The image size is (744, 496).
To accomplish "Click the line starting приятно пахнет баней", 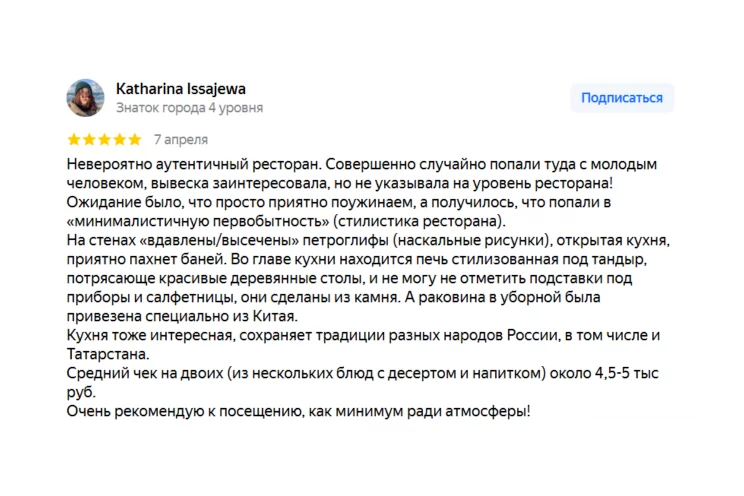I will tap(357, 259).
